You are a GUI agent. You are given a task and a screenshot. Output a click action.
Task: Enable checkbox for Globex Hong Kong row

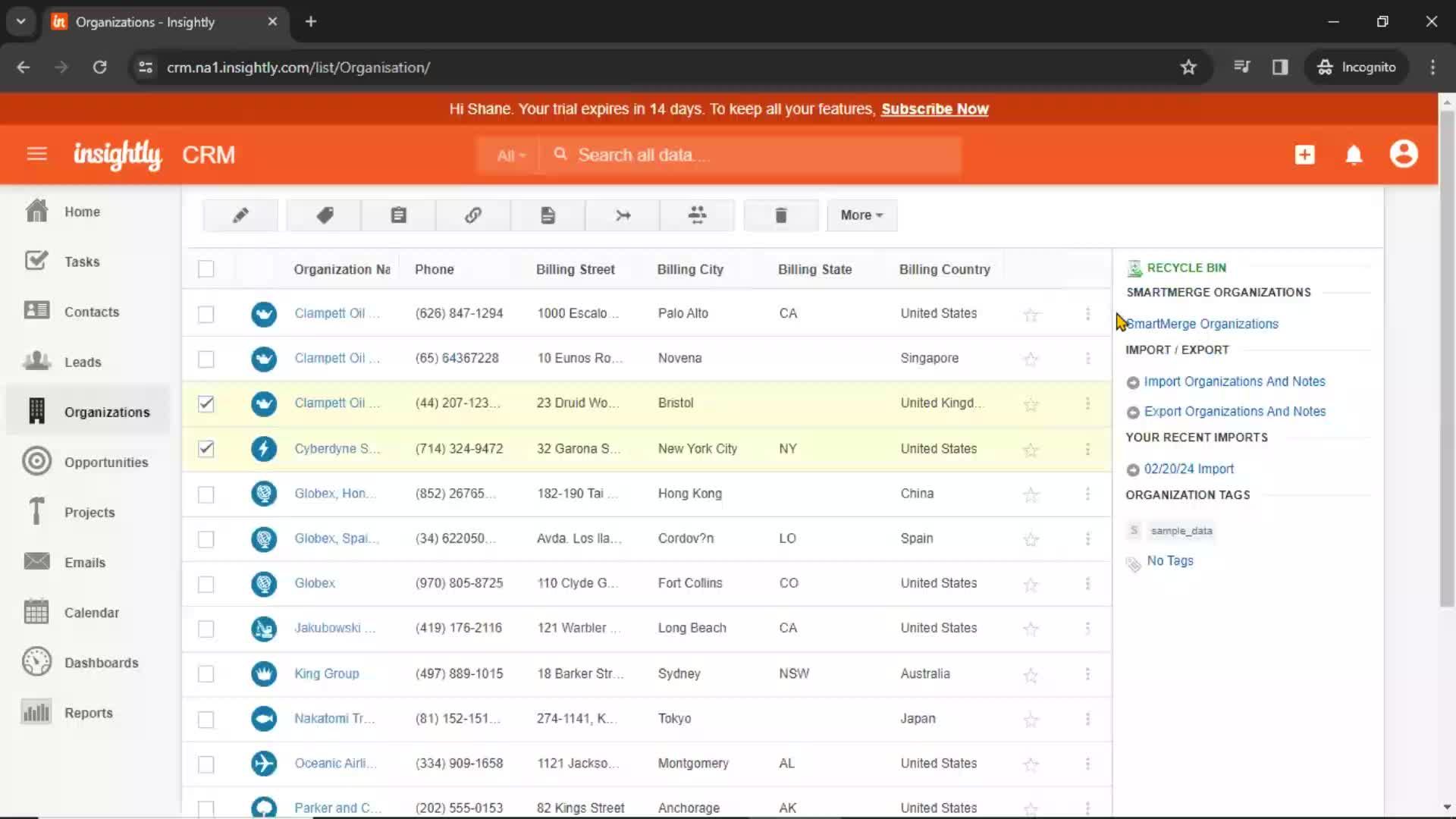click(206, 493)
